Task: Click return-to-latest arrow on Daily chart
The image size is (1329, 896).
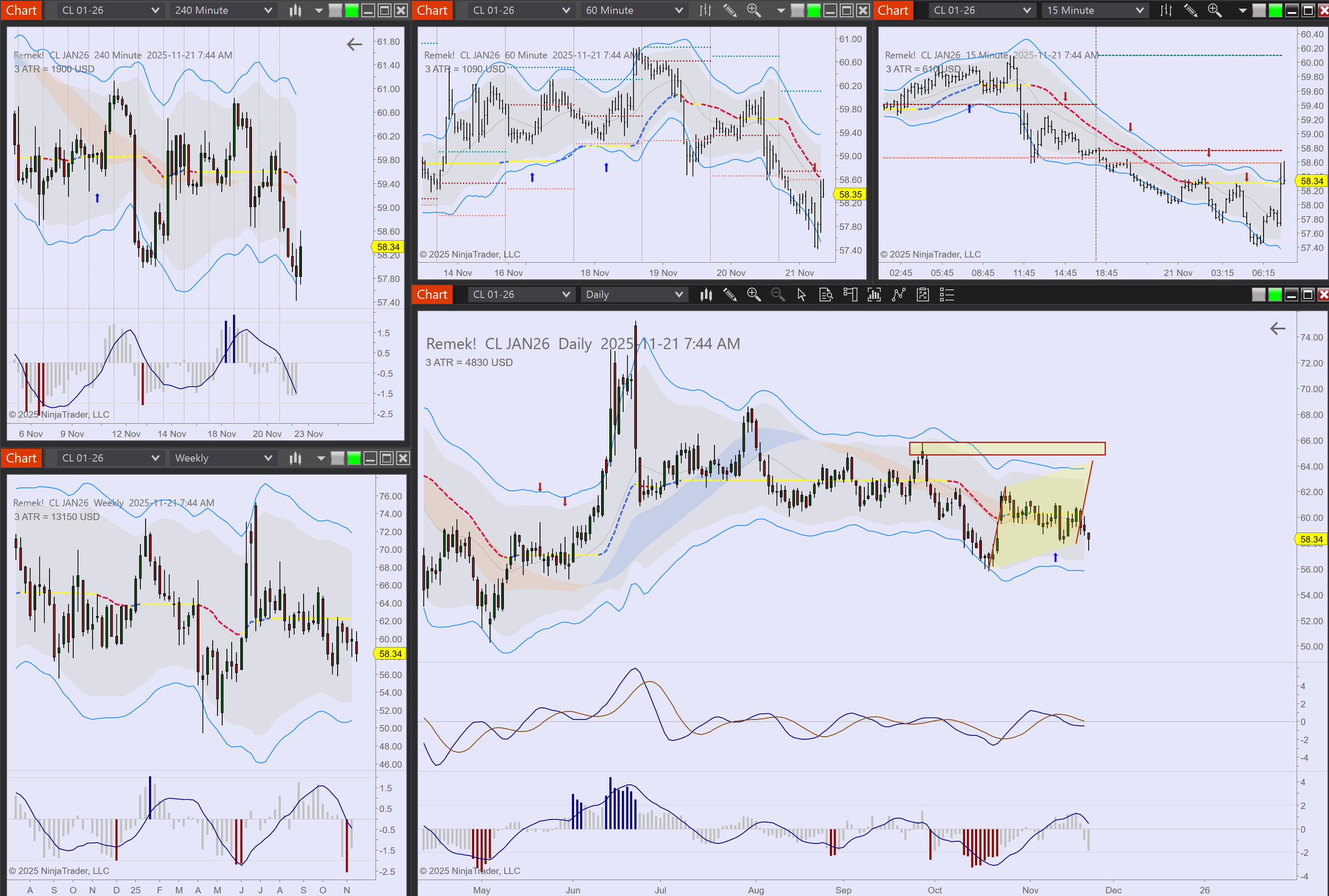Action: coord(1277,328)
